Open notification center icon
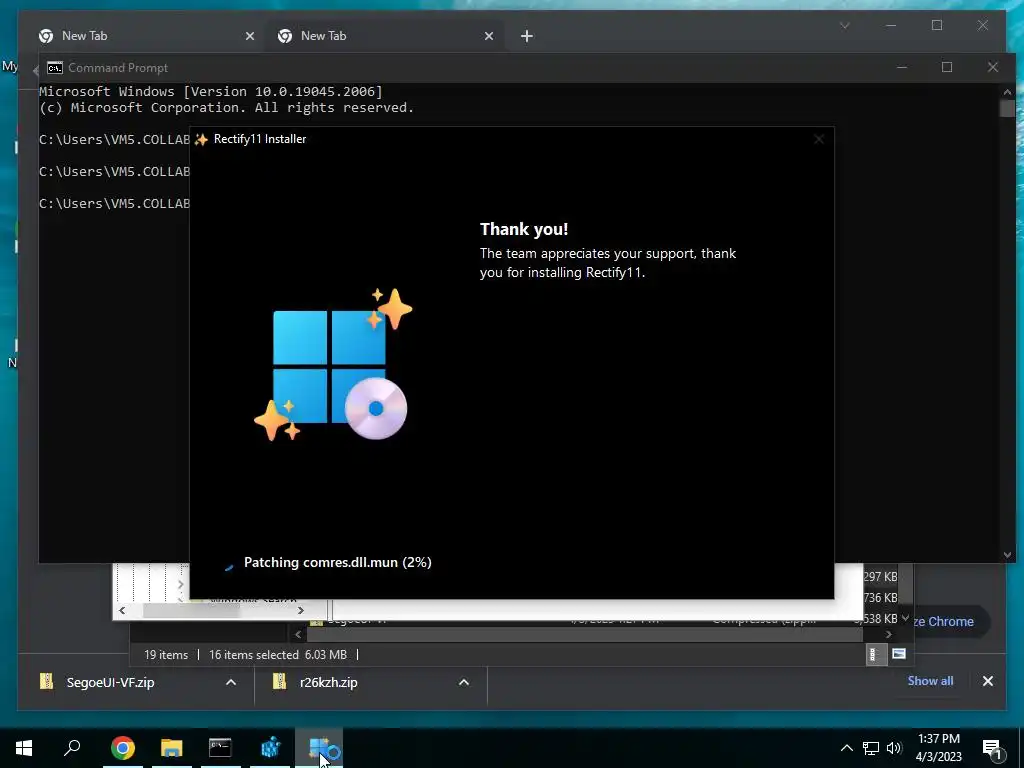The image size is (1024, 768). (x=991, y=748)
